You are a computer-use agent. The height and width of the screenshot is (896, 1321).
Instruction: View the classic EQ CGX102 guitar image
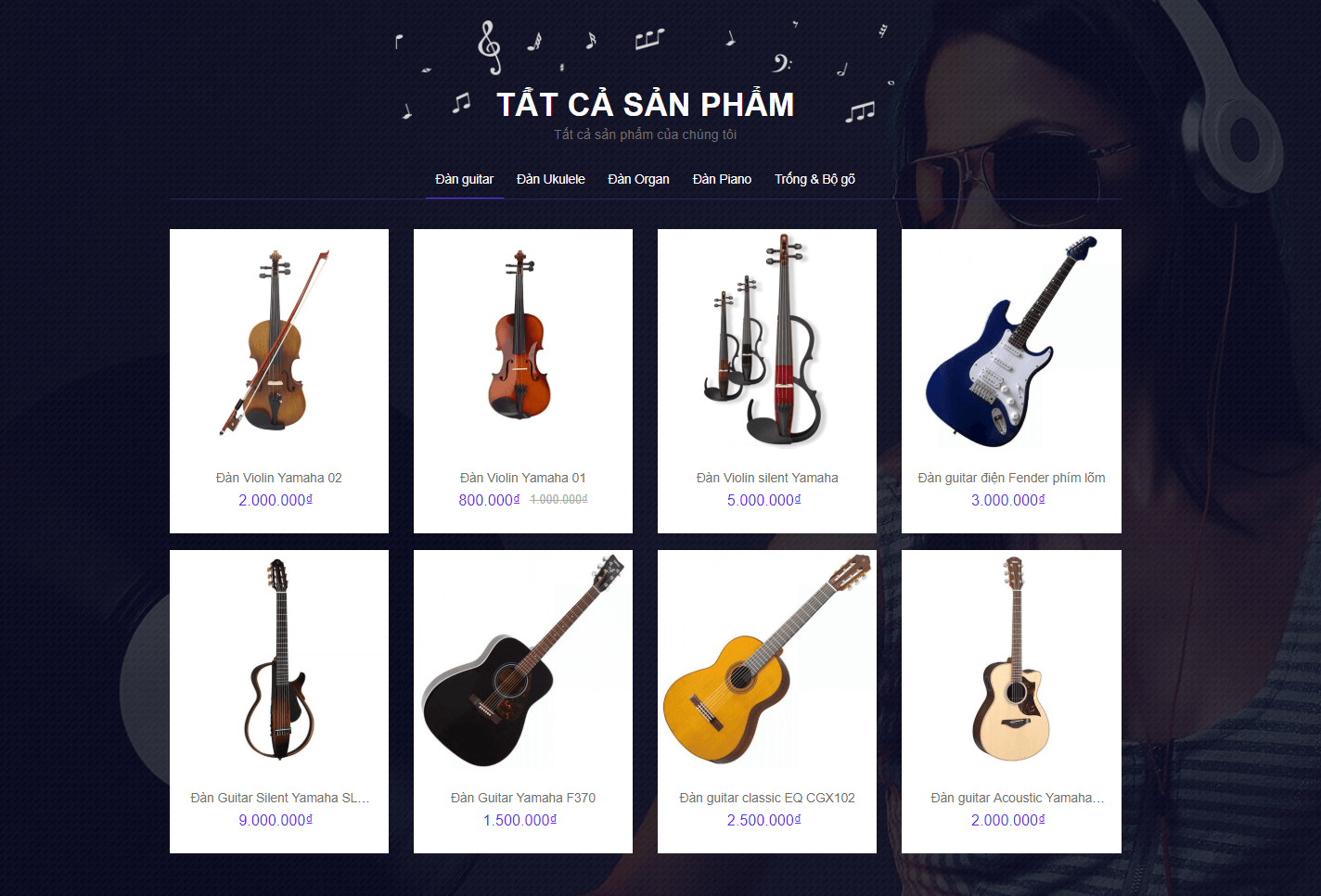(x=767, y=659)
